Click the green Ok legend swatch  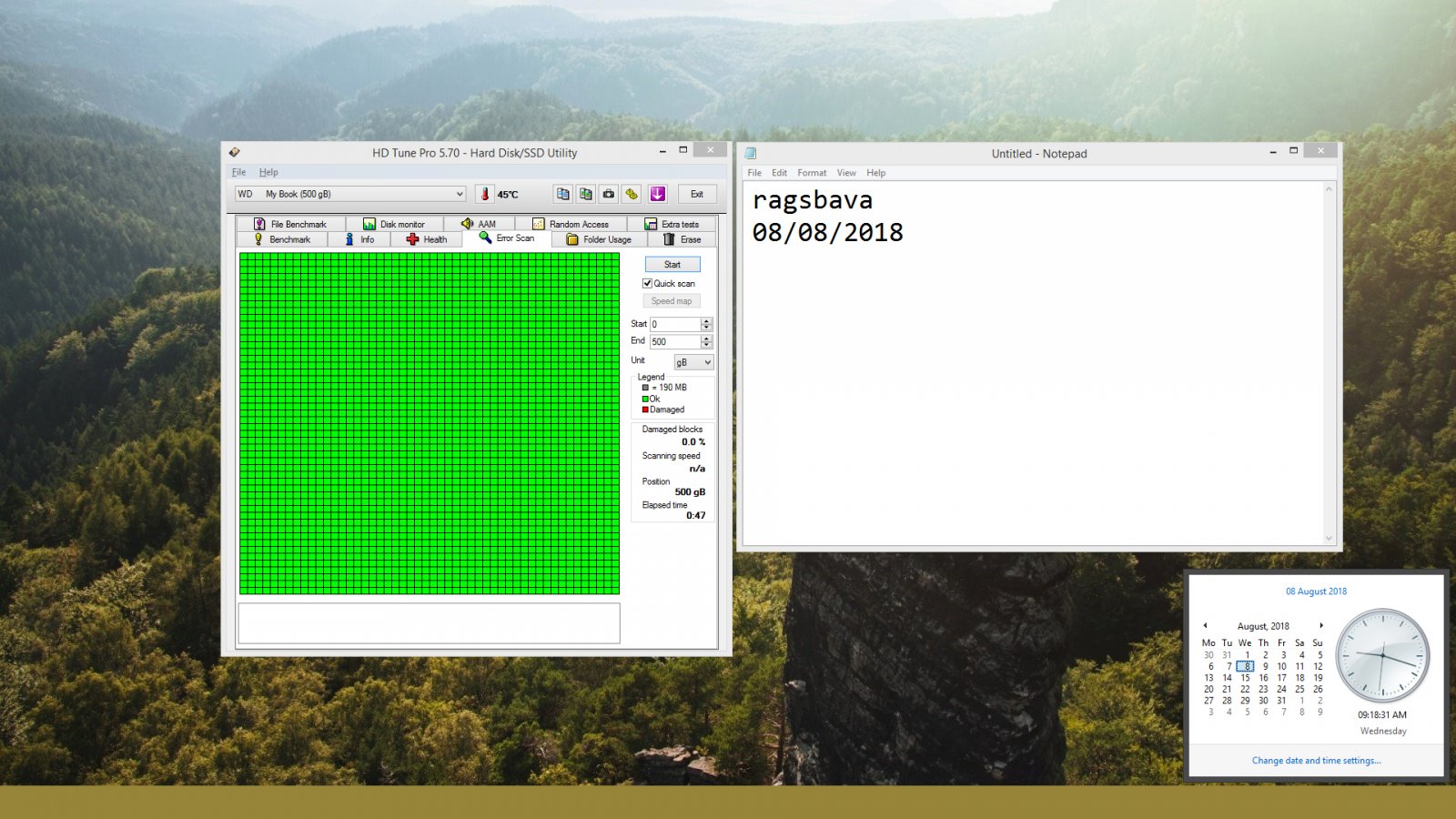[645, 399]
